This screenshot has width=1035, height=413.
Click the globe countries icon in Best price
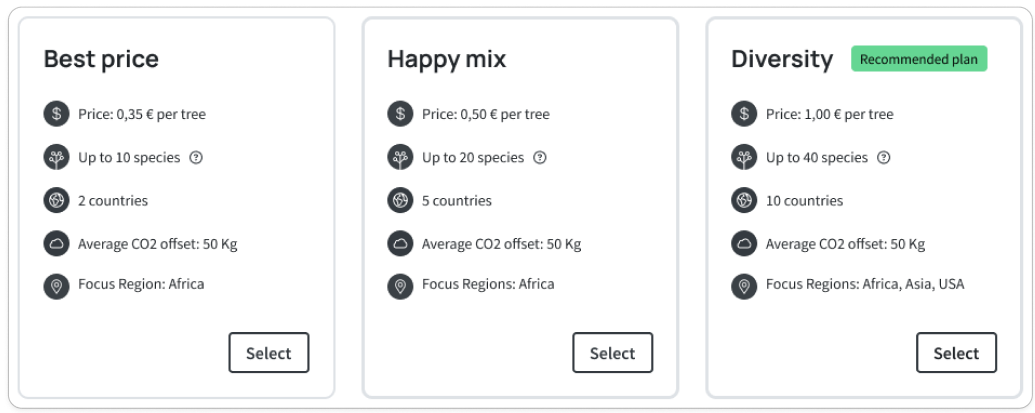tap(56, 200)
